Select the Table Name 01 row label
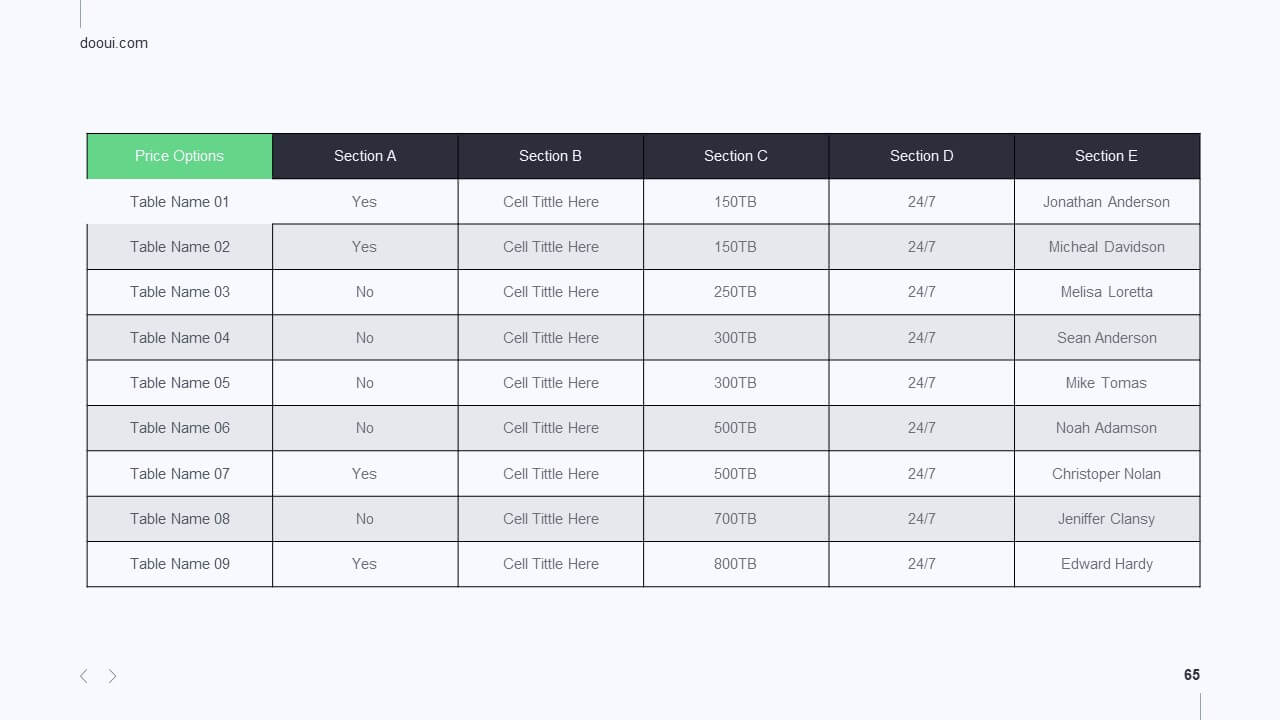 tap(180, 202)
